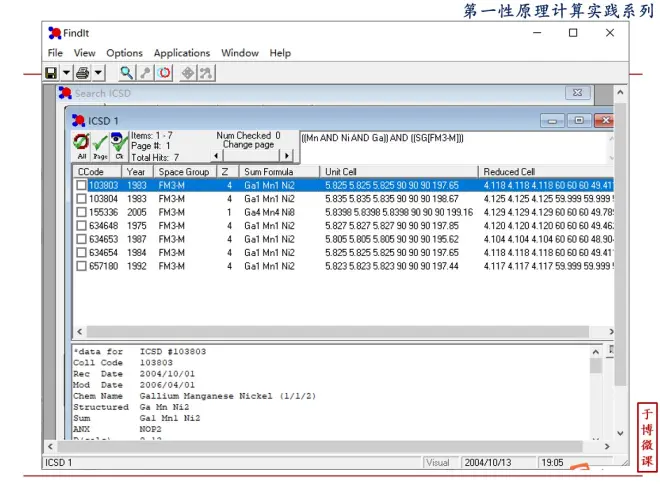
Task: Open the Options menu
Action: tap(125, 53)
